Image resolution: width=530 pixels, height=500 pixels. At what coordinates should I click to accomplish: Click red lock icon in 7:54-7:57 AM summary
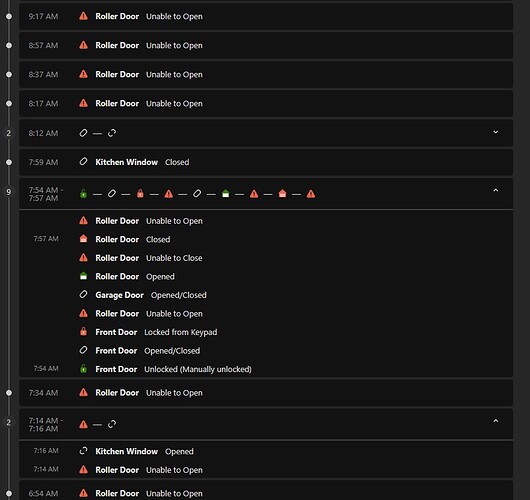140,194
